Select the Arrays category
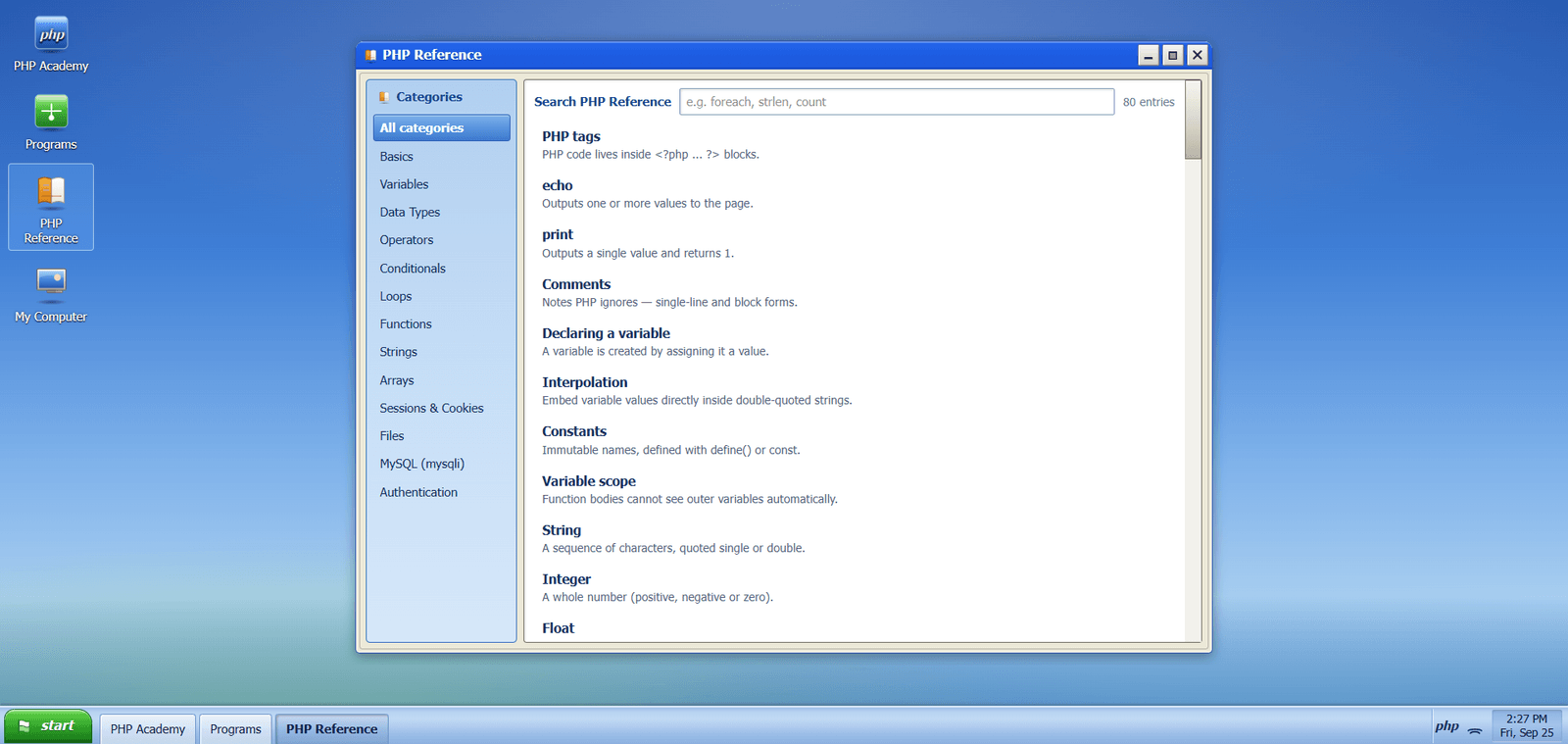Screen dimensions: 1568x744 [x=441, y=379]
